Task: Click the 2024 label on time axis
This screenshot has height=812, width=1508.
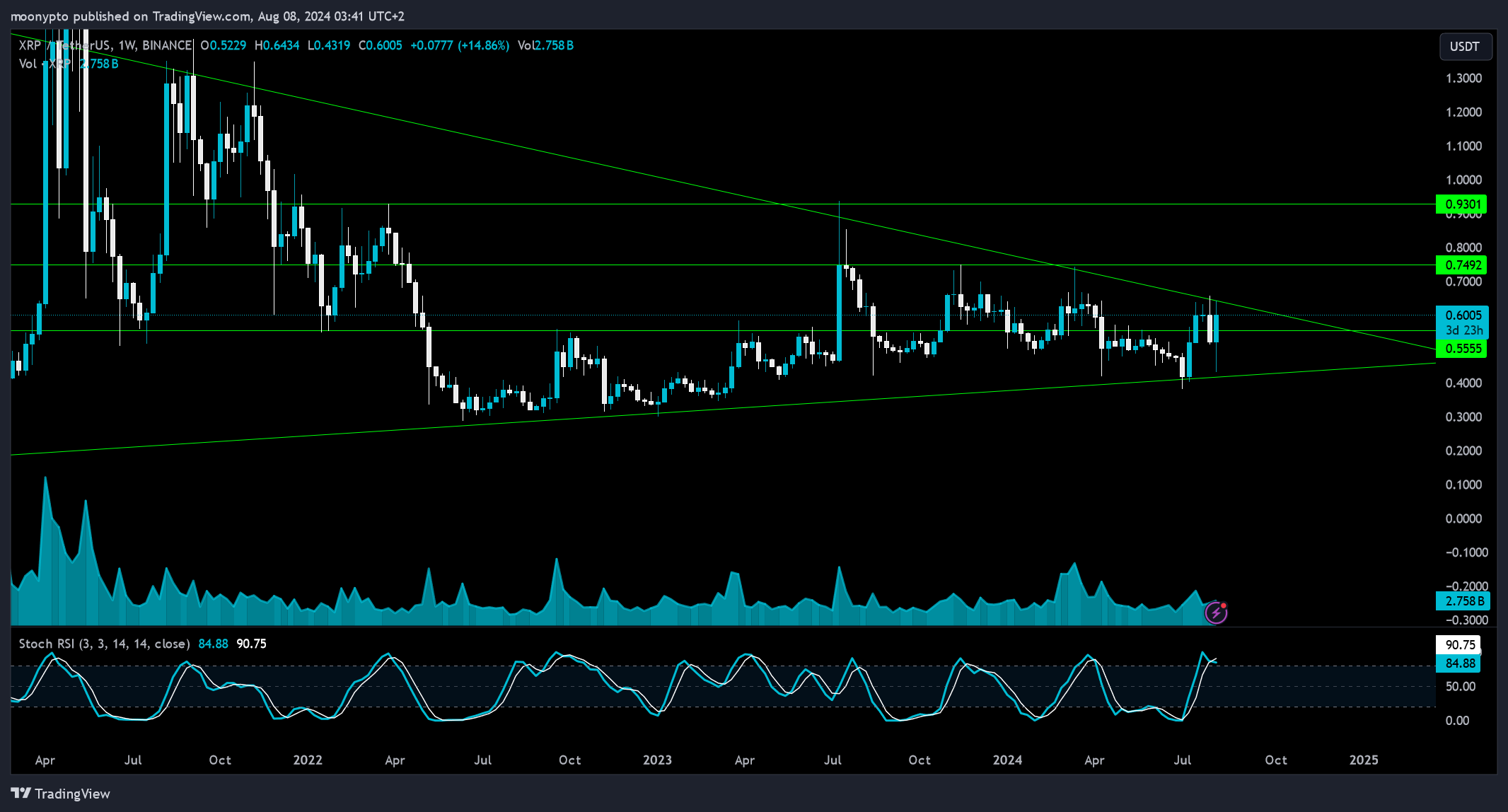Action: point(1007,760)
